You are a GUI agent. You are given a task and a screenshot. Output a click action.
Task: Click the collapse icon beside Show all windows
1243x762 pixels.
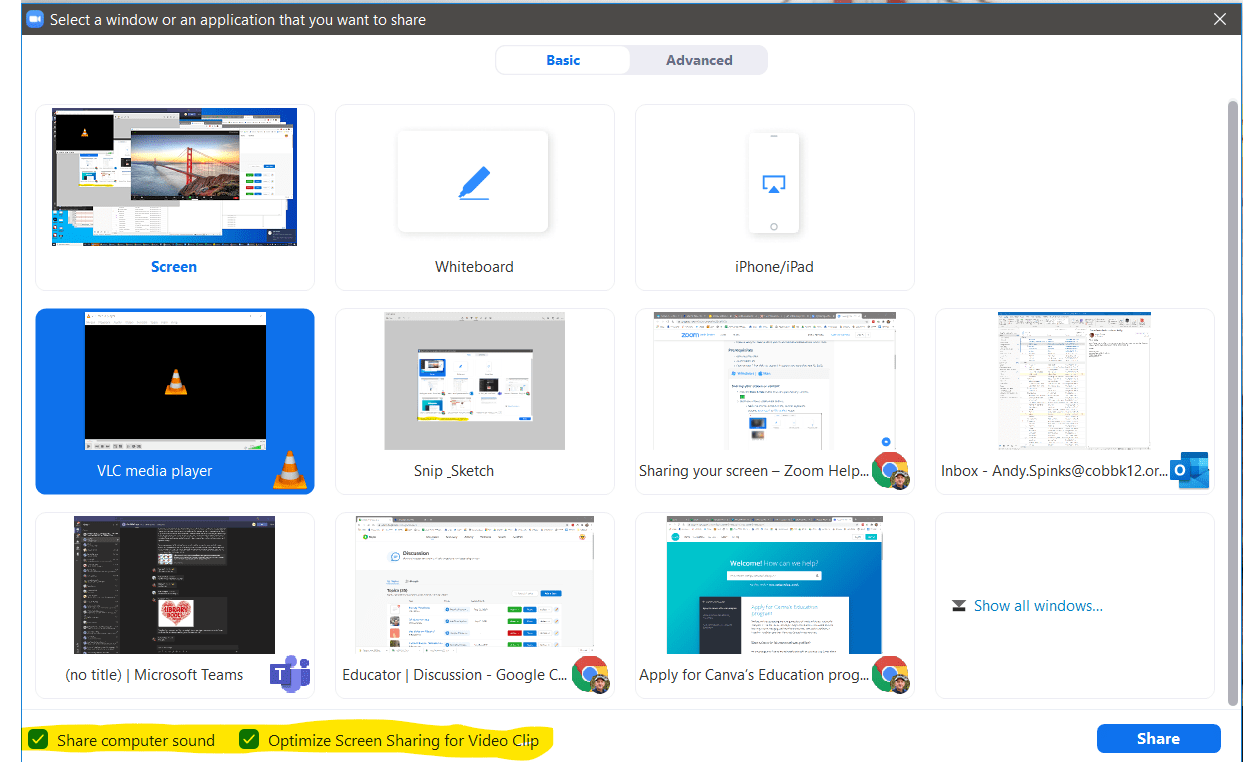tap(959, 606)
